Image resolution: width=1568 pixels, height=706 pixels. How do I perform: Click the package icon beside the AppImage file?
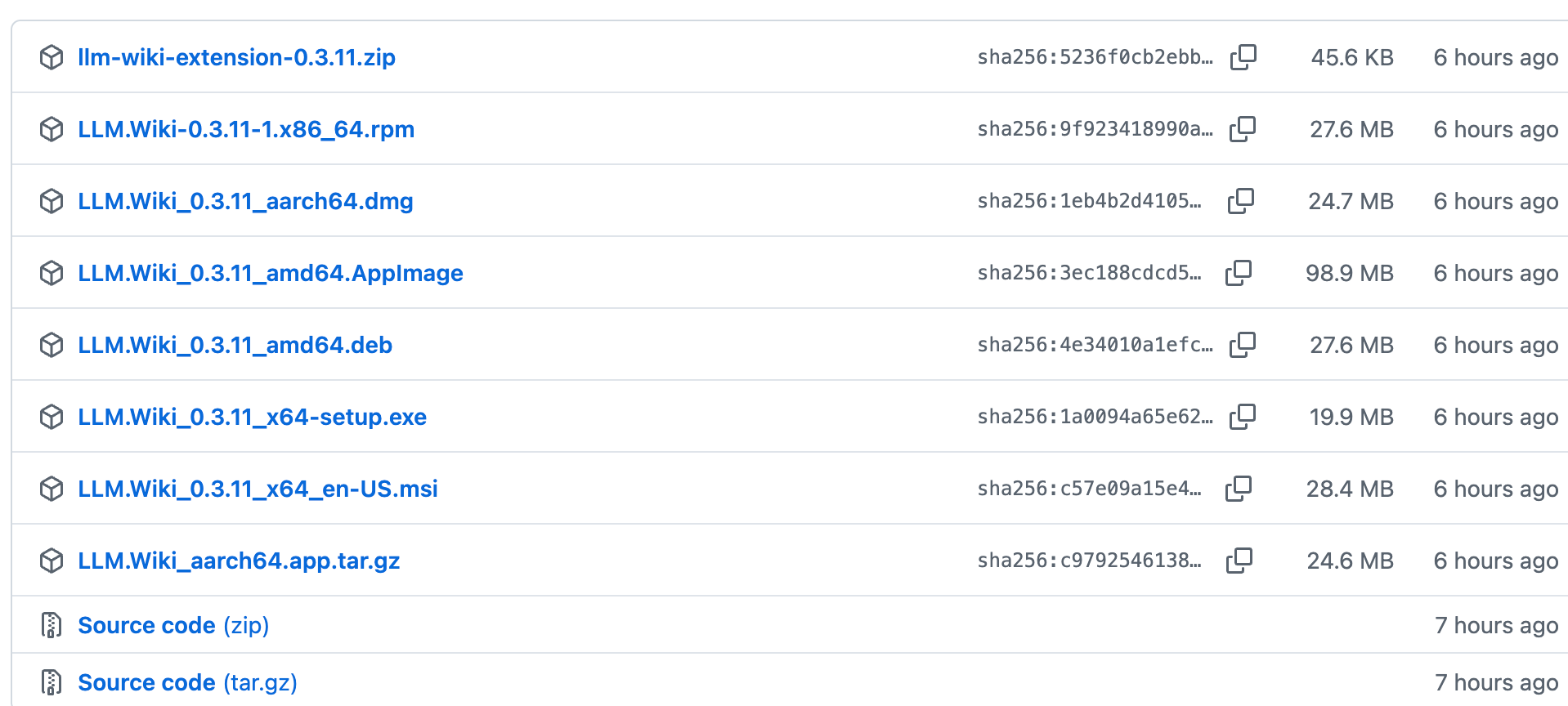[52, 273]
